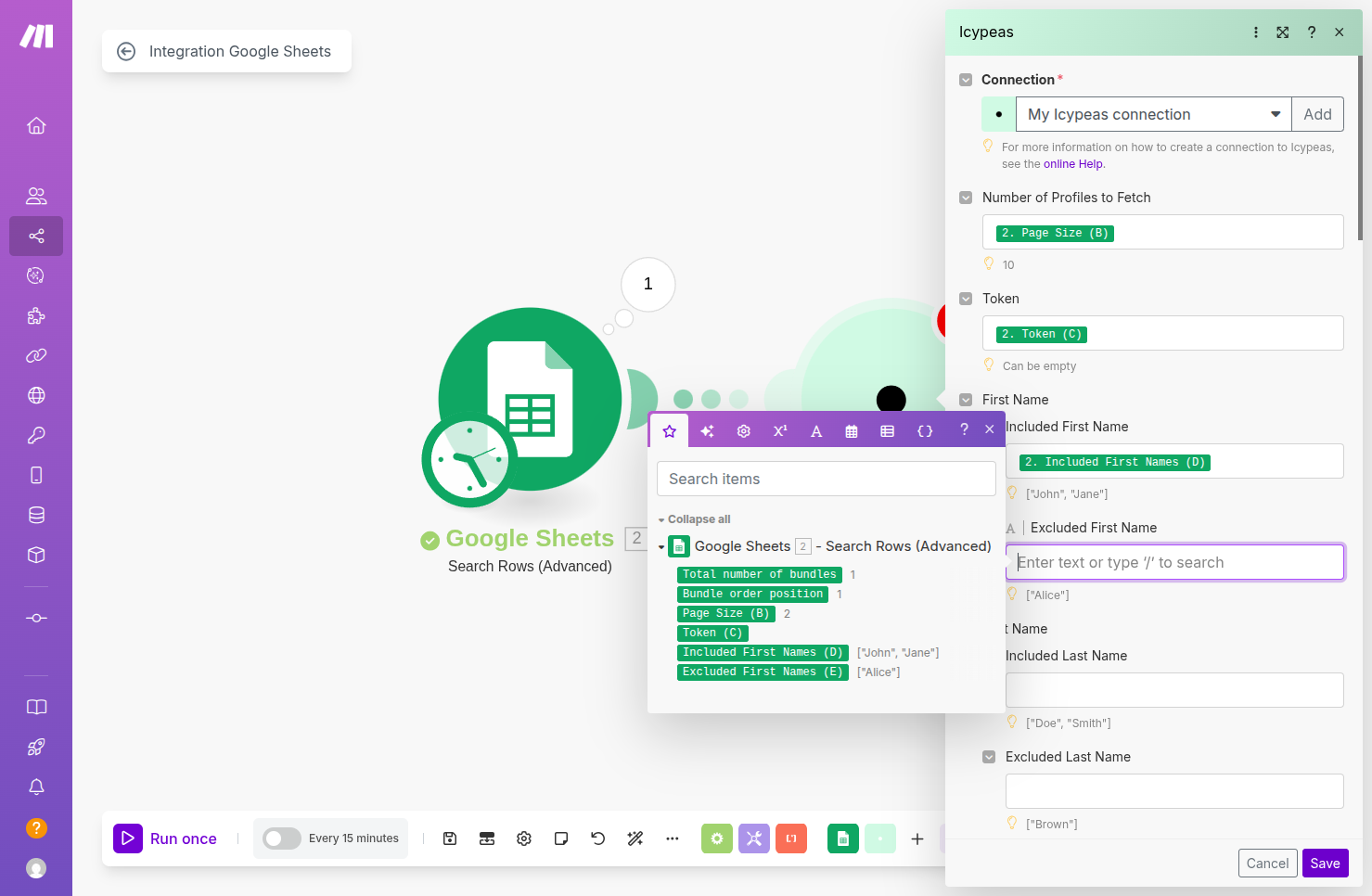Screen dimensions: 1372x896
Task: Open the Templates puzzle icon in sidebar
Action: click(x=36, y=315)
